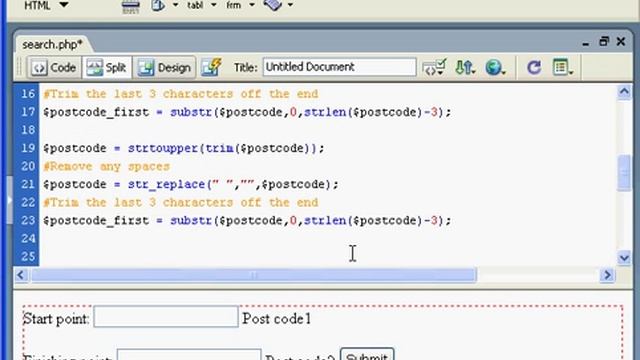Click $postcode_first on line 23
This screenshot has width=640, height=360.
pos(96,221)
